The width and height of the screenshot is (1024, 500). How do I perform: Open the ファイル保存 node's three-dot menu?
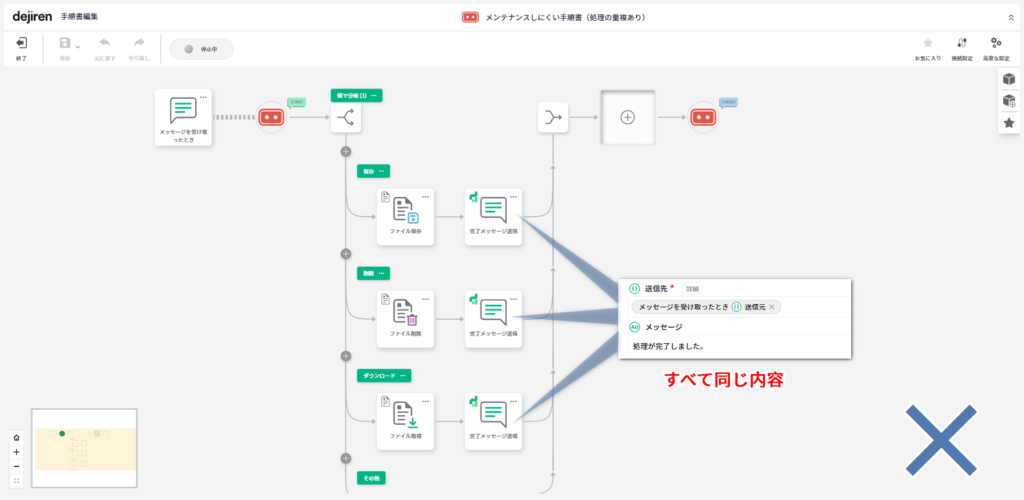[x=425, y=197]
